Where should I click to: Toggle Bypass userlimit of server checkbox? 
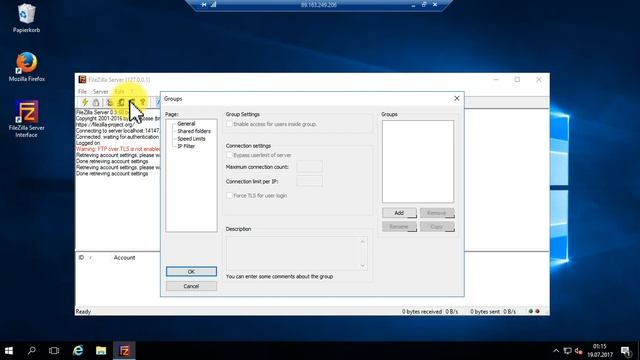coord(229,155)
